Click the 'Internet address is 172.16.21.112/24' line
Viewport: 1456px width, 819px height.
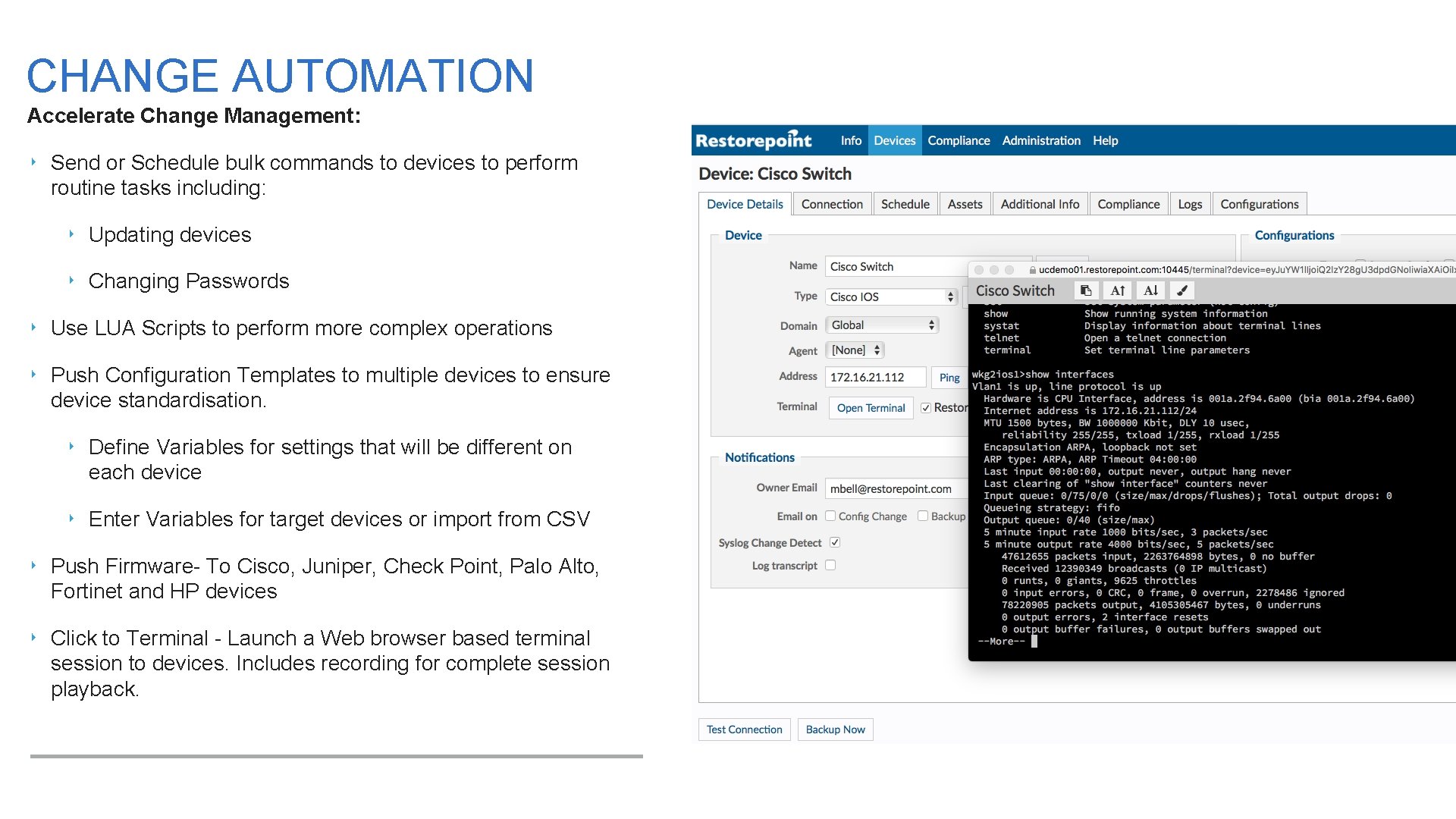pos(1090,411)
